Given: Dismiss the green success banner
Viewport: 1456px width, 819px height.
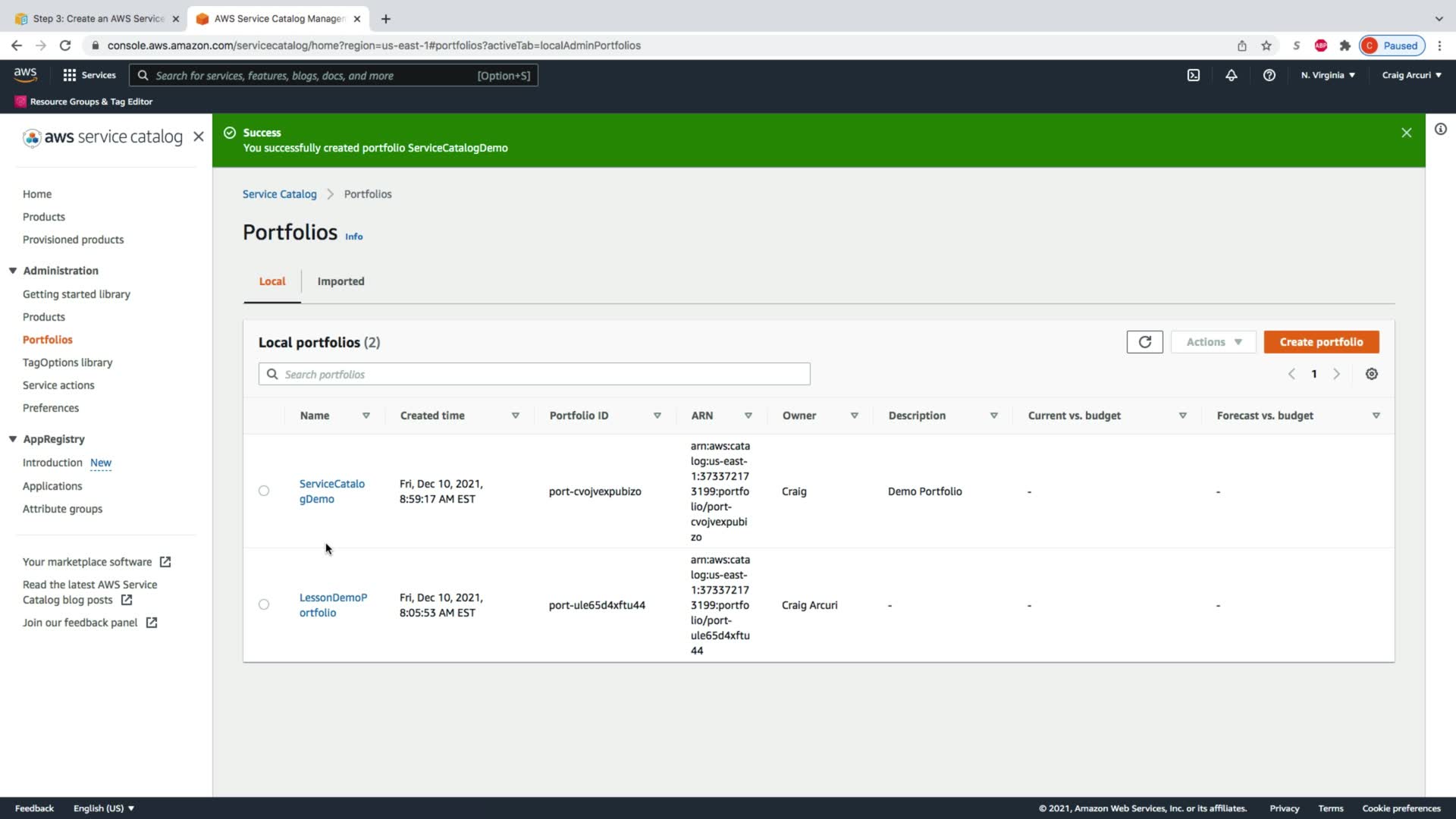Looking at the screenshot, I should [x=1406, y=133].
